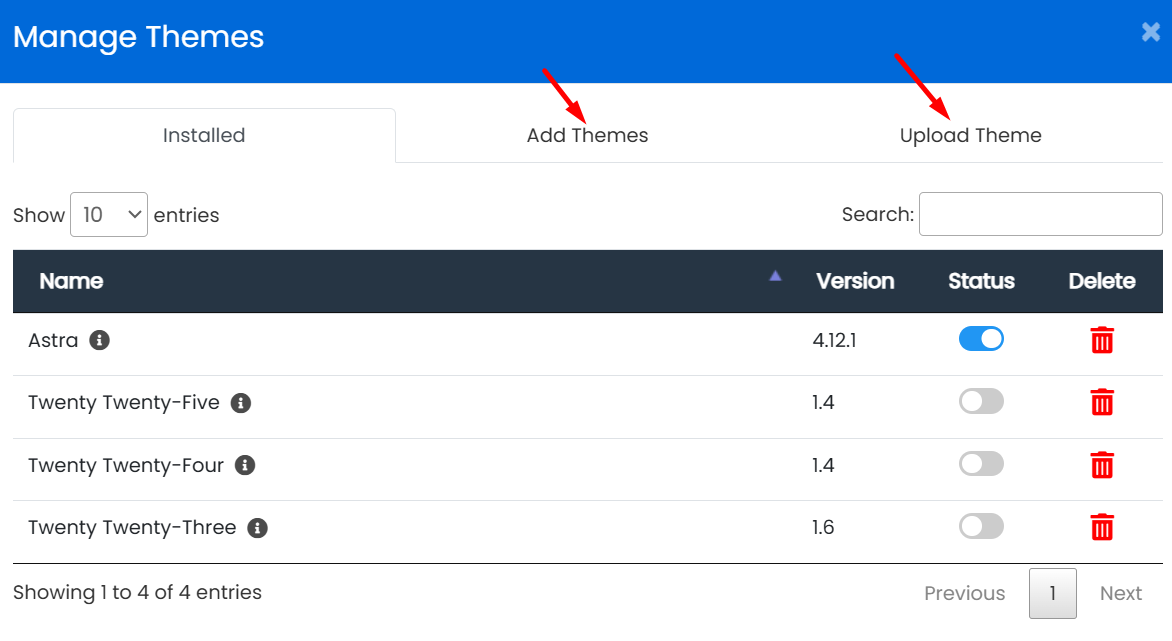Activate Twenty Twenty-Four status switch
This screenshot has height=641, width=1172.
981,464
